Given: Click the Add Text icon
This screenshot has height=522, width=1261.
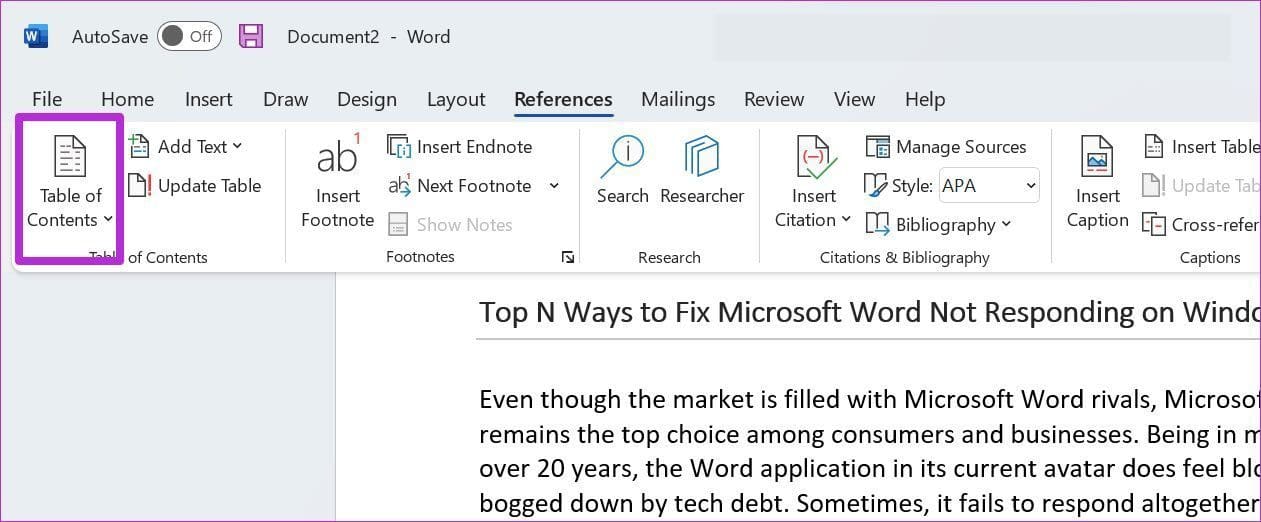Looking at the screenshot, I should click(139, 146).
